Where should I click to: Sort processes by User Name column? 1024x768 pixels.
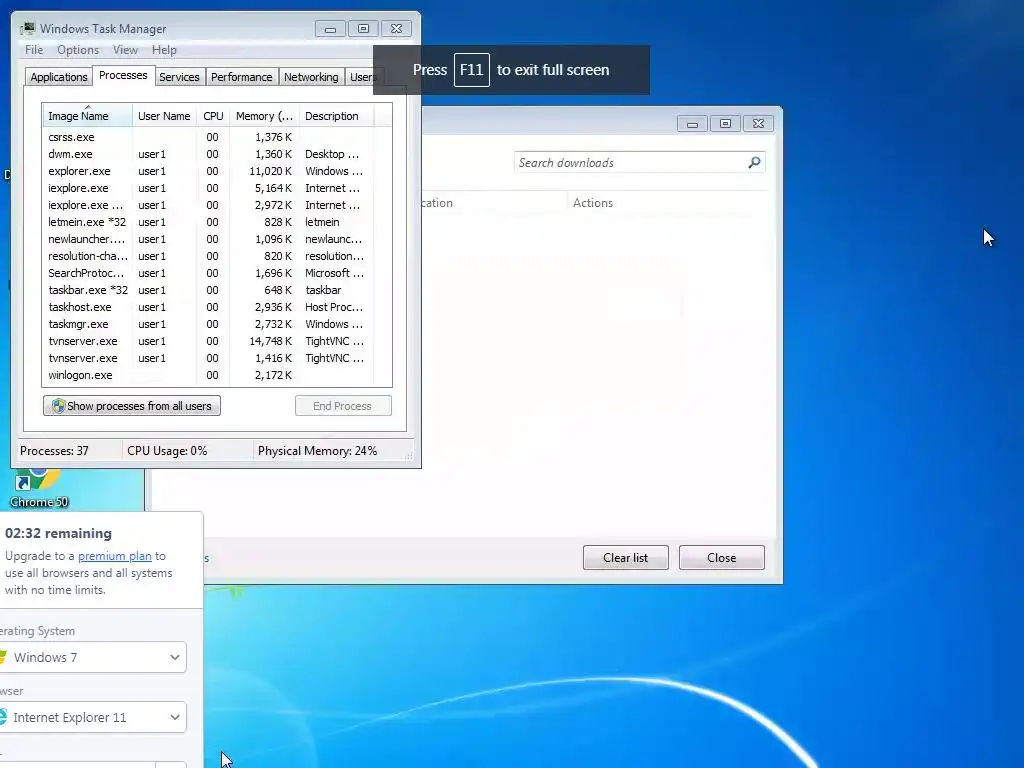[x=164, y=116]
